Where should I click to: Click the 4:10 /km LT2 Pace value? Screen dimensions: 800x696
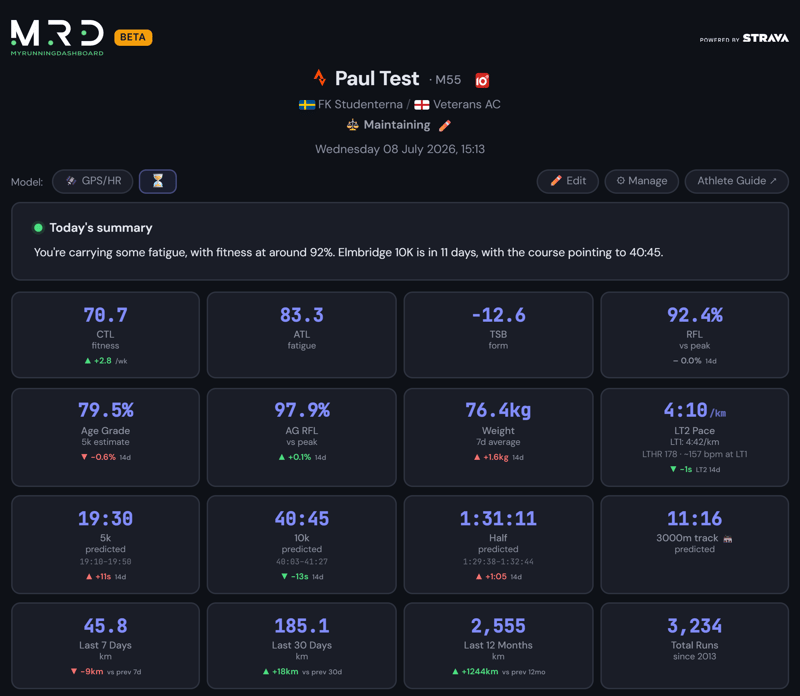[x=695, y=410]
